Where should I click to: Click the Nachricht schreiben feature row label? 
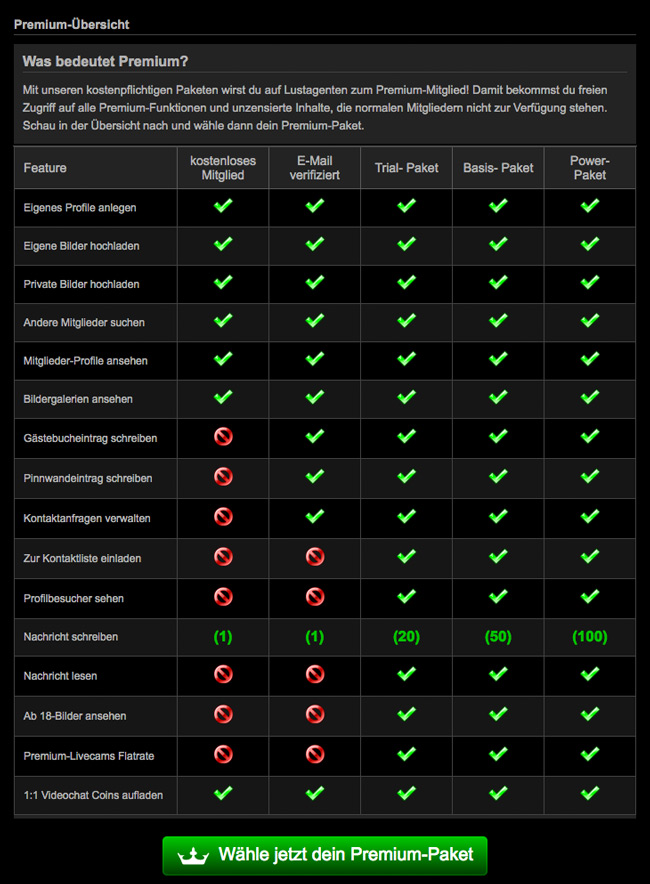point(71,637)
